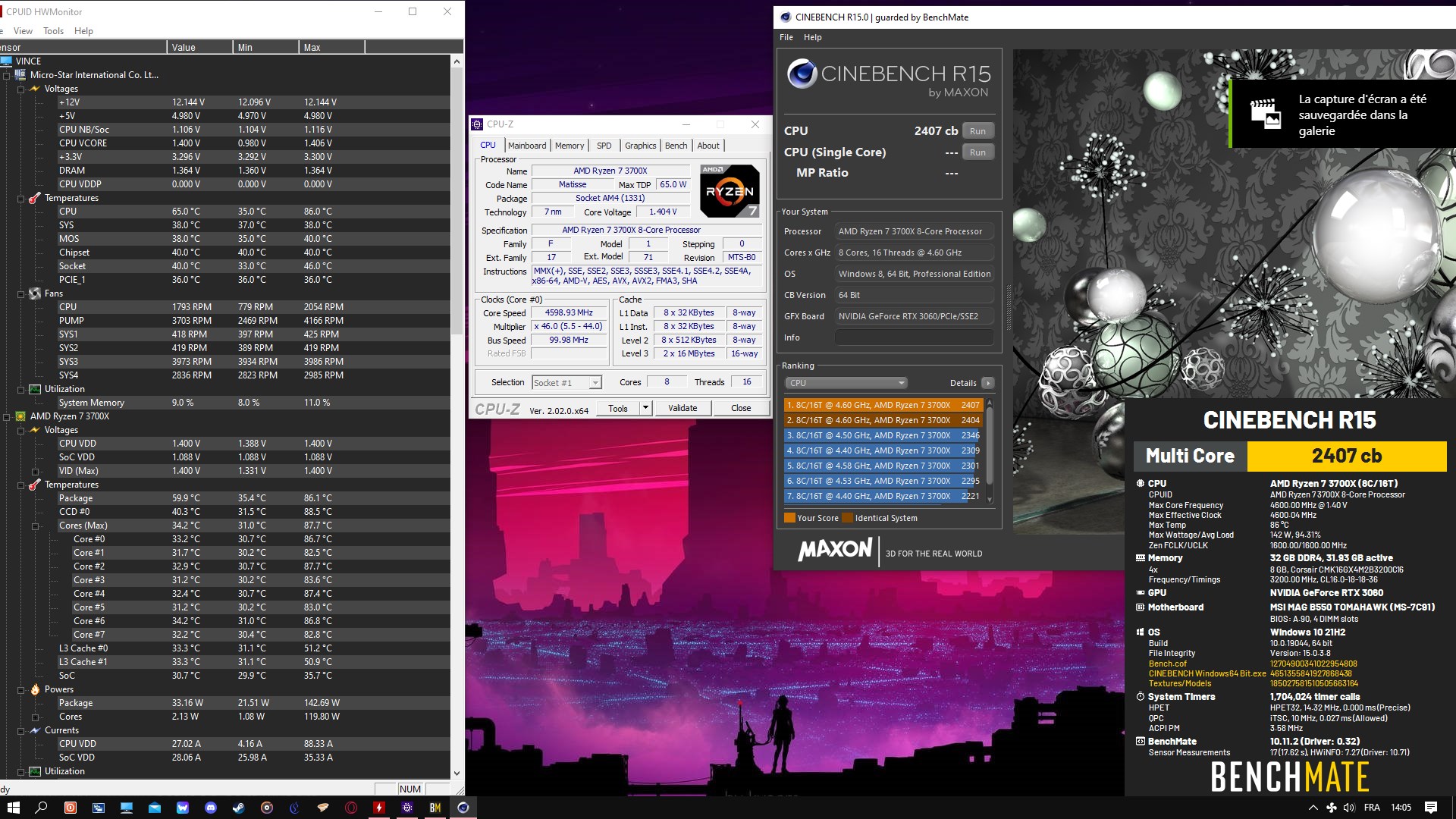The width and height of the screenshot is (1456, 819).
Task: Select ranking entry 4.50 GHz scoring 2346
Action: [x=883, y=435]
